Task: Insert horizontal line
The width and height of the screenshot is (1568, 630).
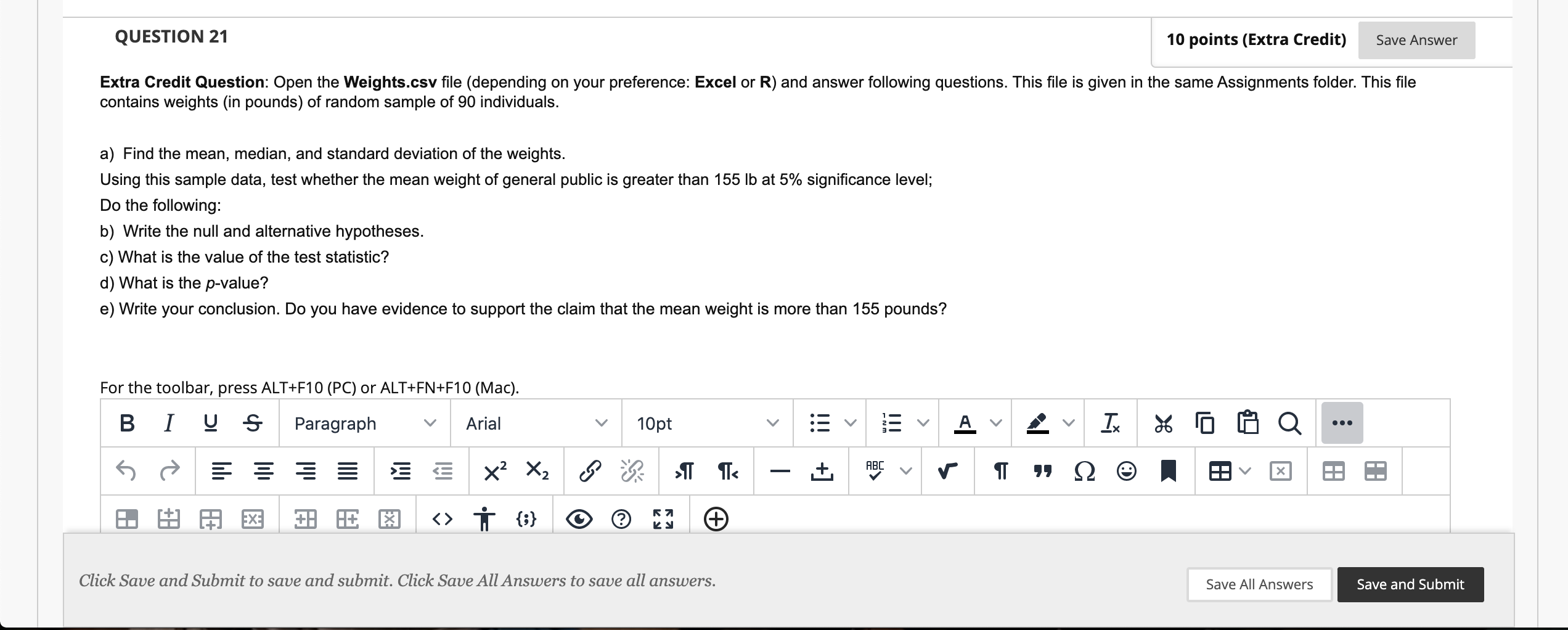Action: (780, 472)
